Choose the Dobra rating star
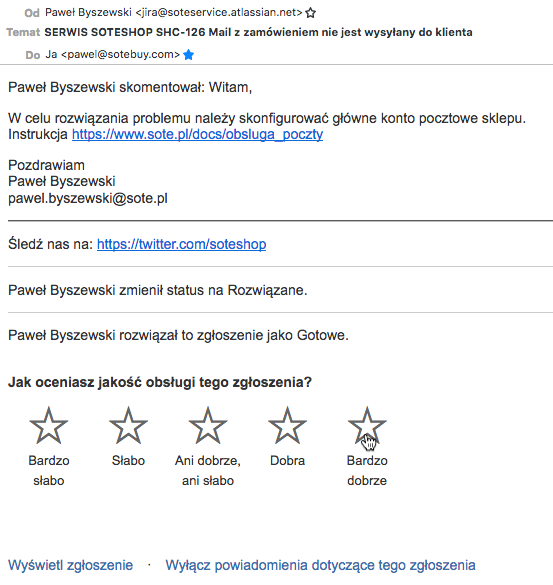Viewport: 553px width, 585px height. [287, 426]
